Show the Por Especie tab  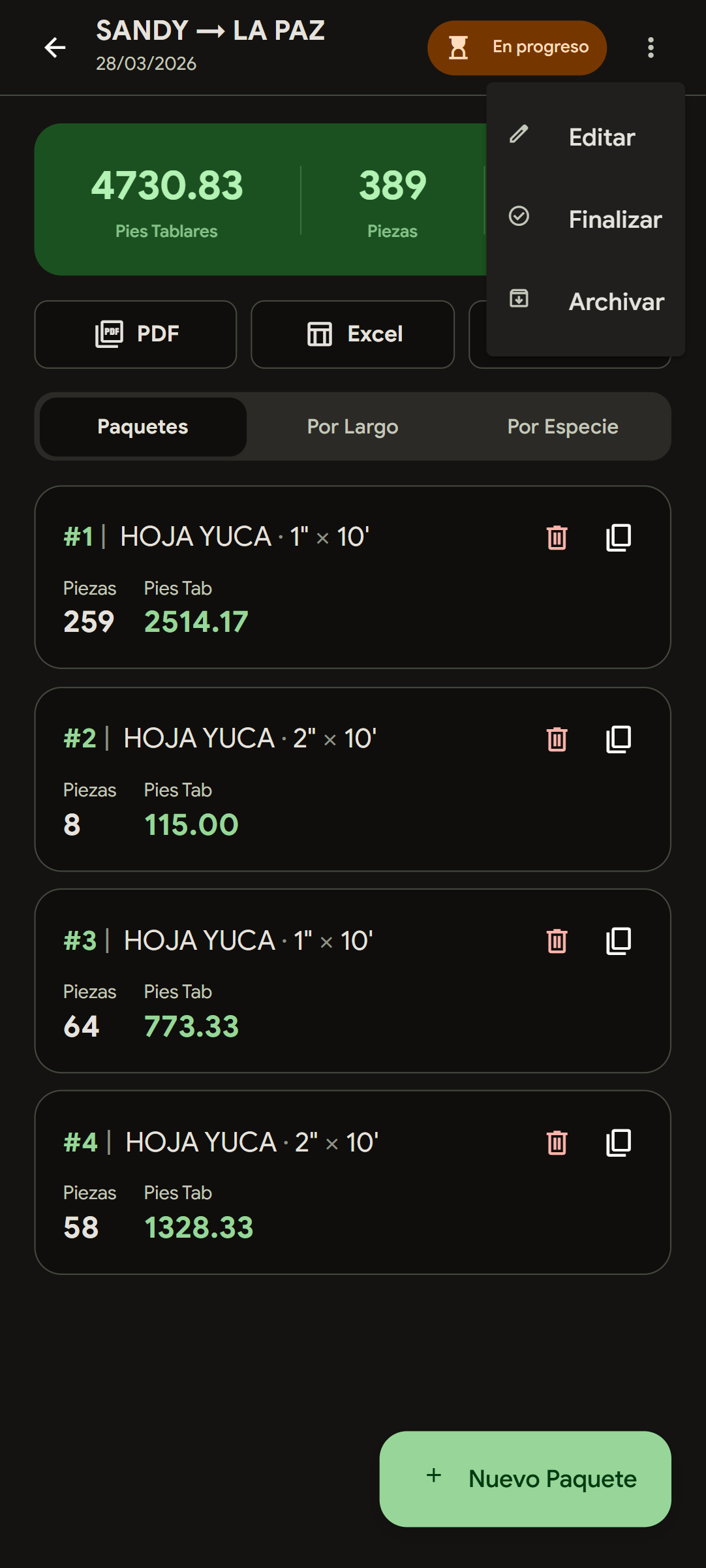562,427
